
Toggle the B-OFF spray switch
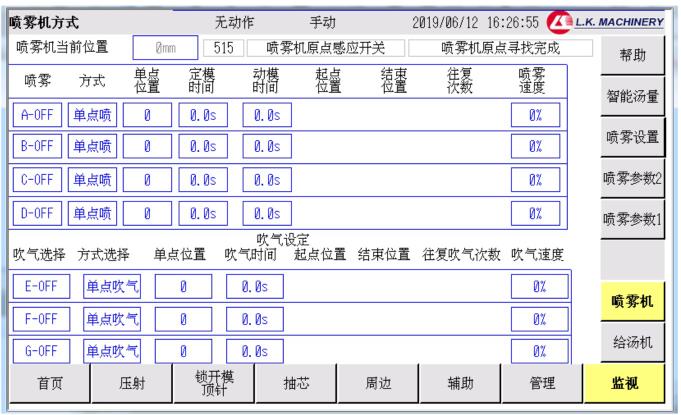(x=37, y=146)
